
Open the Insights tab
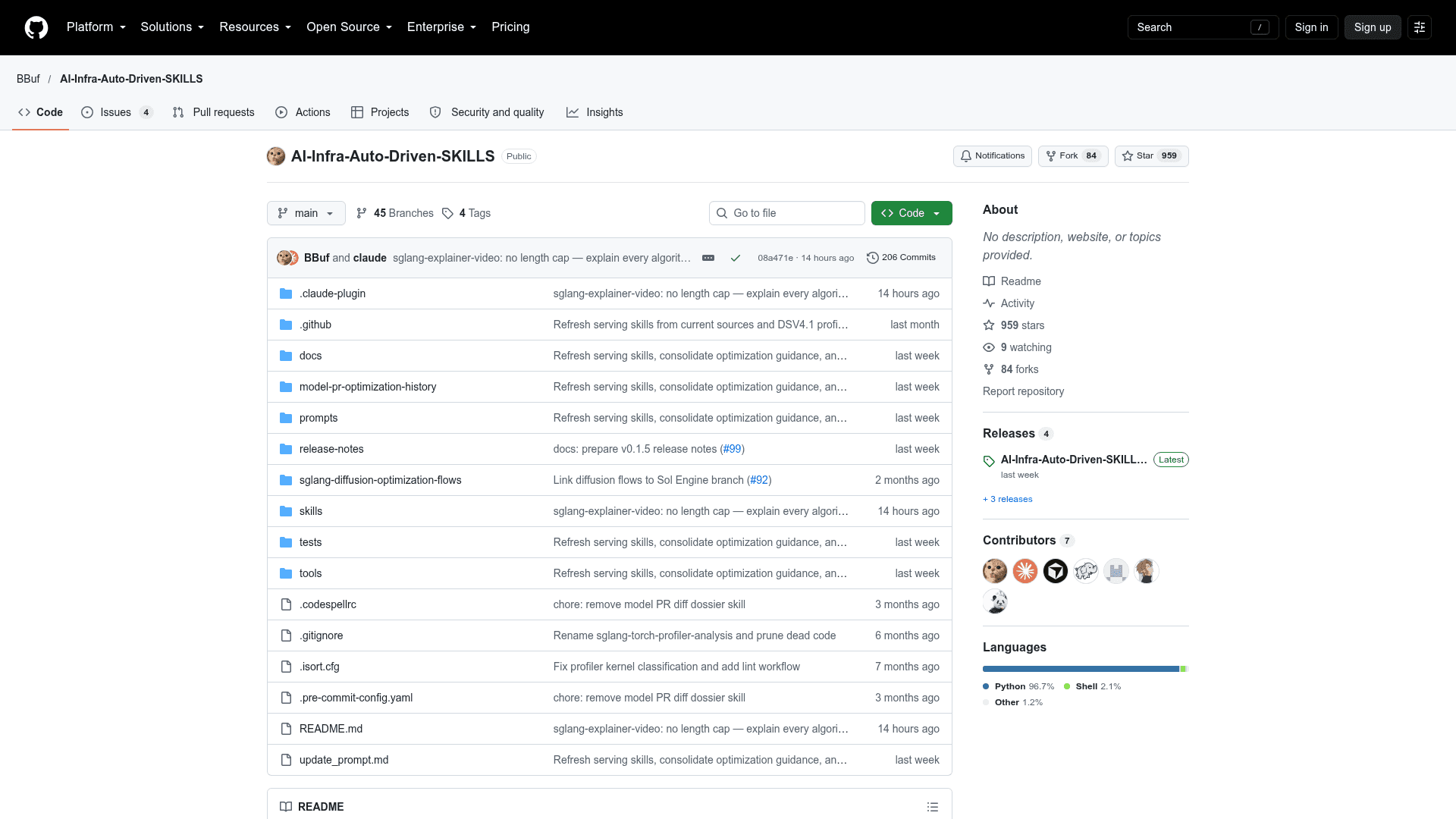(595, 112)
